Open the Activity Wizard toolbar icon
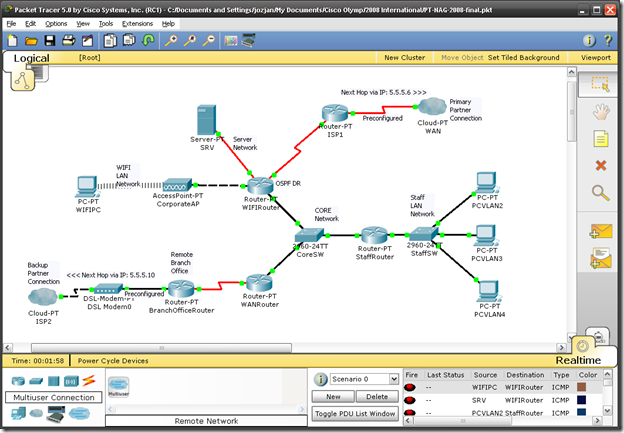This screenshot has width=624, height=433. [87, 40]
